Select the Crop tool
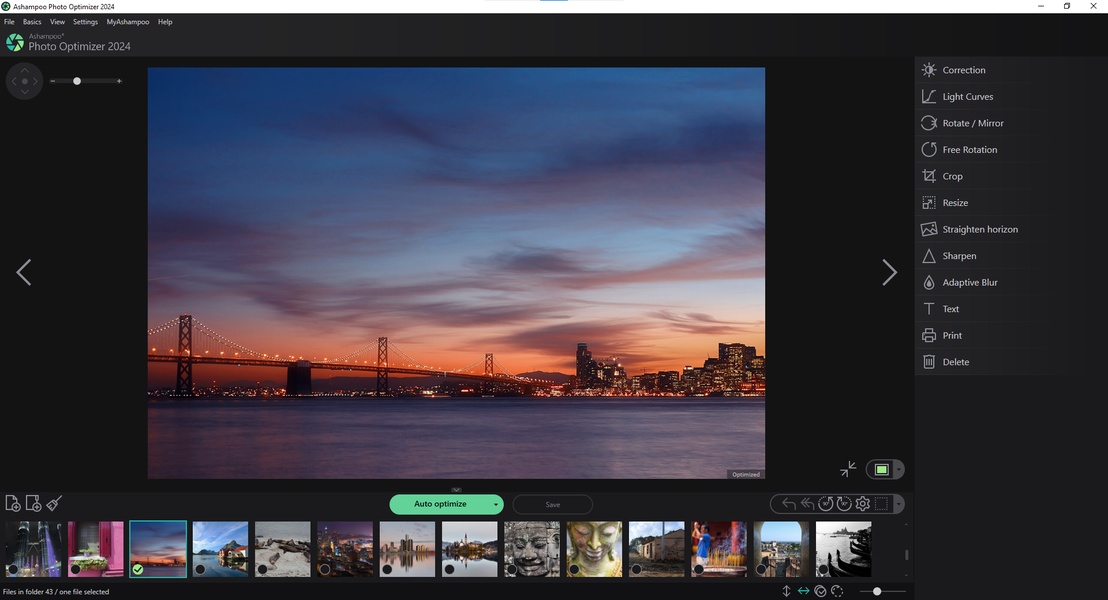Screen dimensions: 1108x600 (x=952, y=176)
